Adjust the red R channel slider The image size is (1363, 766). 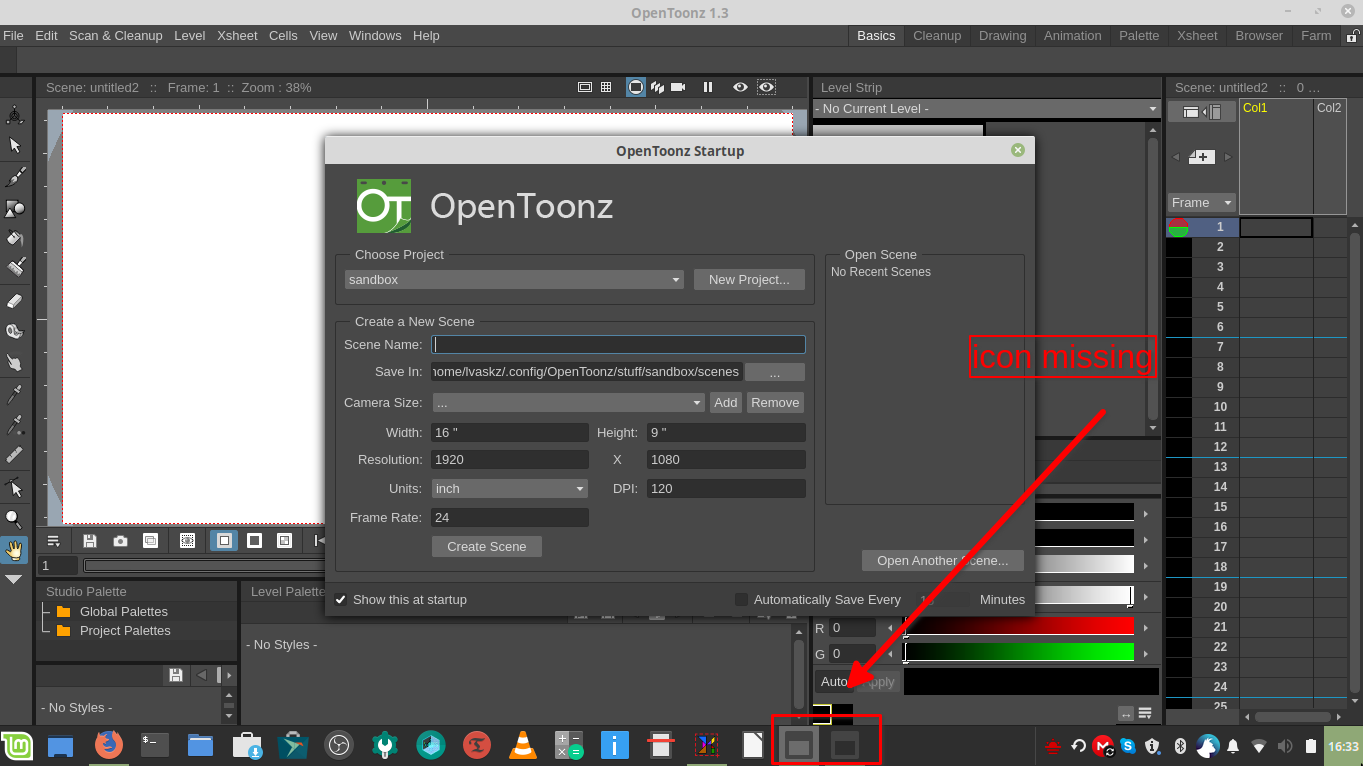coord(1019,627)
